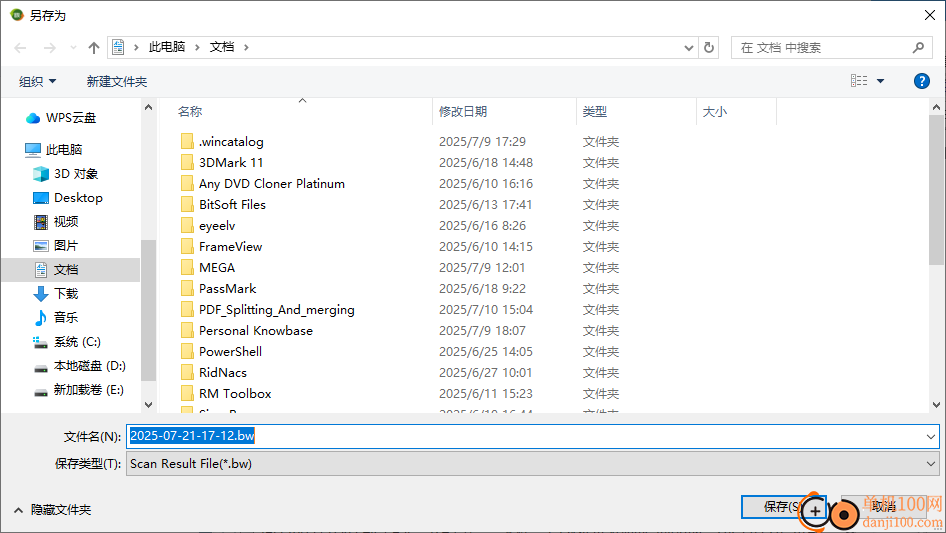Click 文档 in address breadcrumb
Image resolution: width=946 pixels, height=533 pixels.
(x=221, y=47)
